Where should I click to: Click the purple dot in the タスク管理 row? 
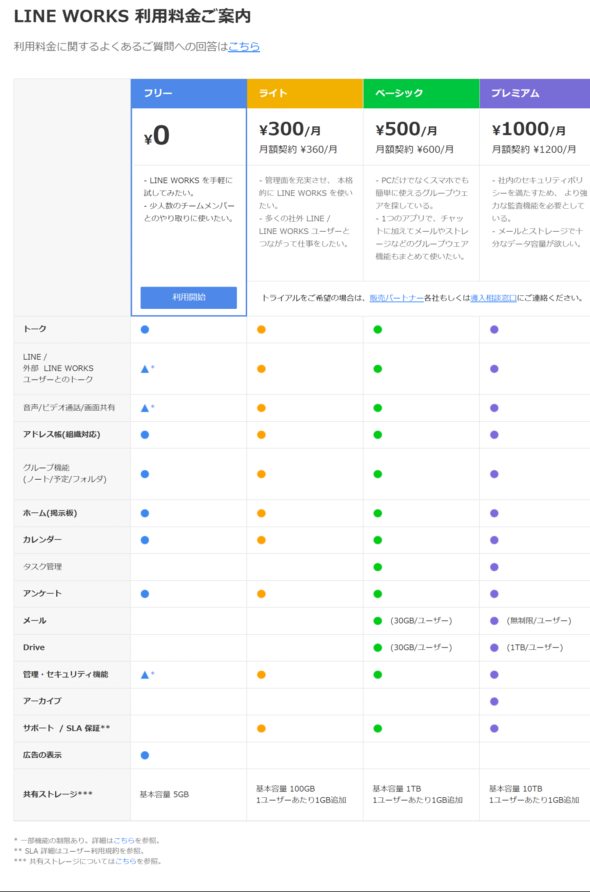(494, 567)
